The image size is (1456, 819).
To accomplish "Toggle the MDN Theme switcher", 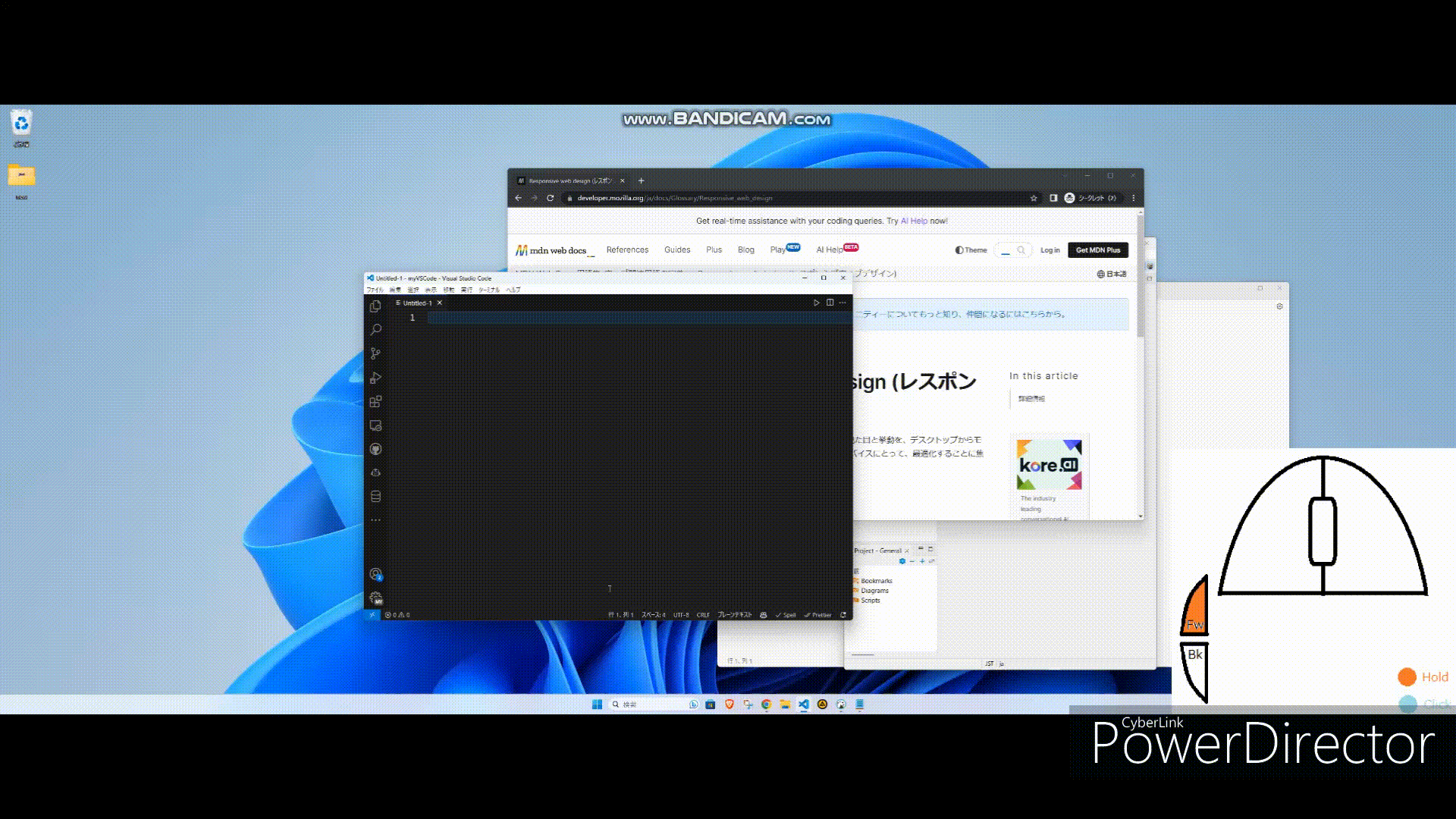I will click(x=971, y=250).
